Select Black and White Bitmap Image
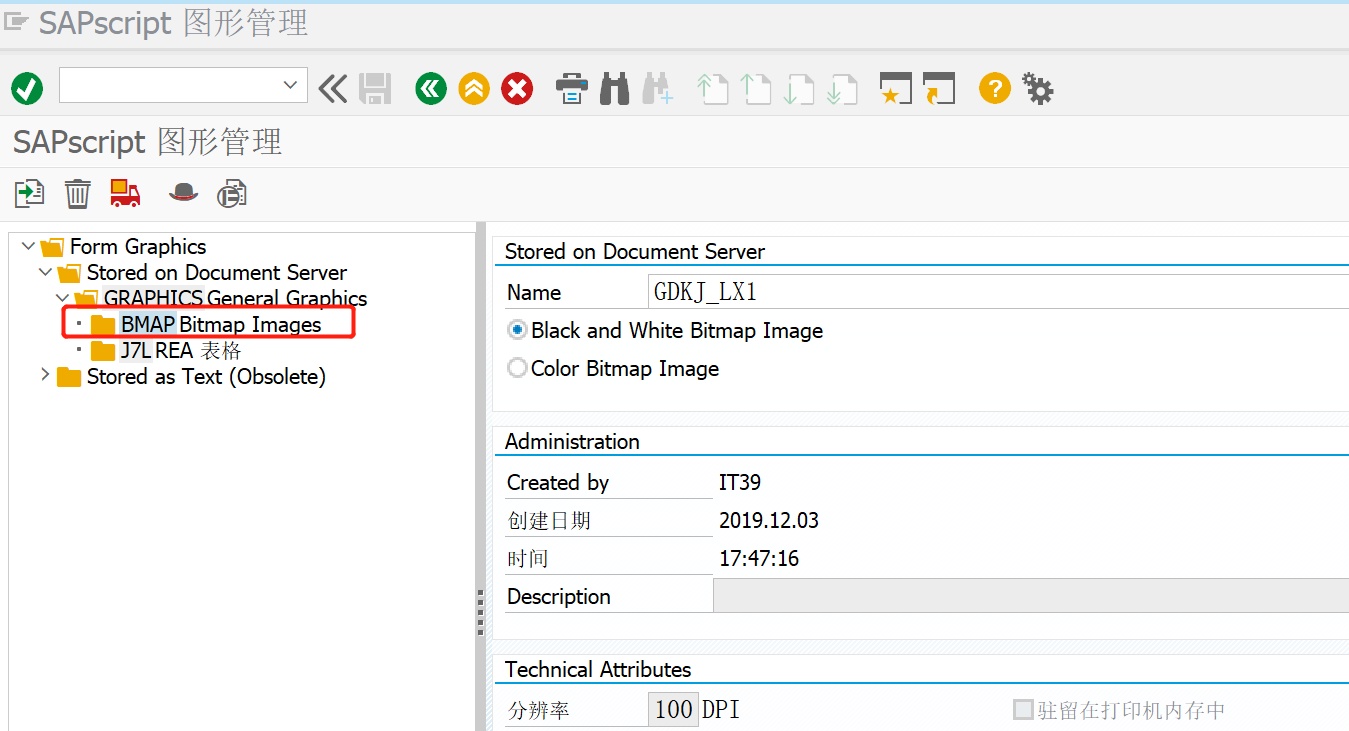This screenshot has width=1349, height=731. tap(517, 330)
